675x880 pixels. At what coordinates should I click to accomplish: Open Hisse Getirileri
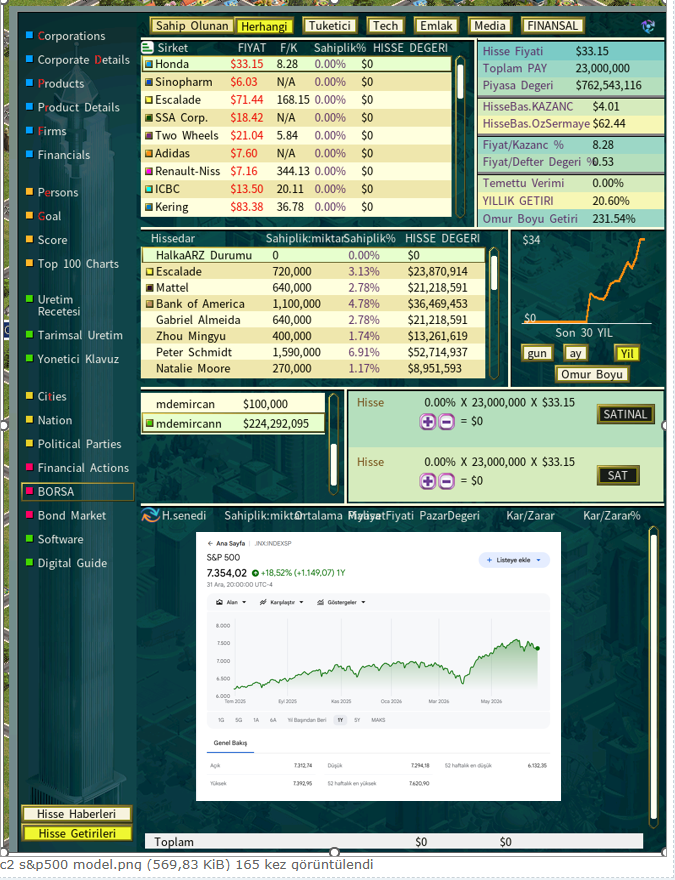click(x=76, y=833)
